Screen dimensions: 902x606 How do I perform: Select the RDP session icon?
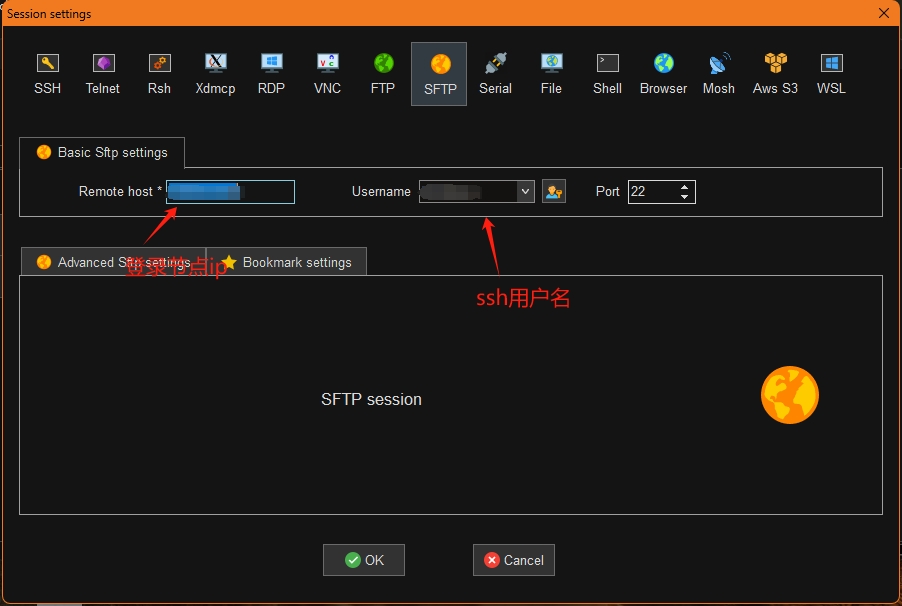pyautogui.click(x=271, y=74)
